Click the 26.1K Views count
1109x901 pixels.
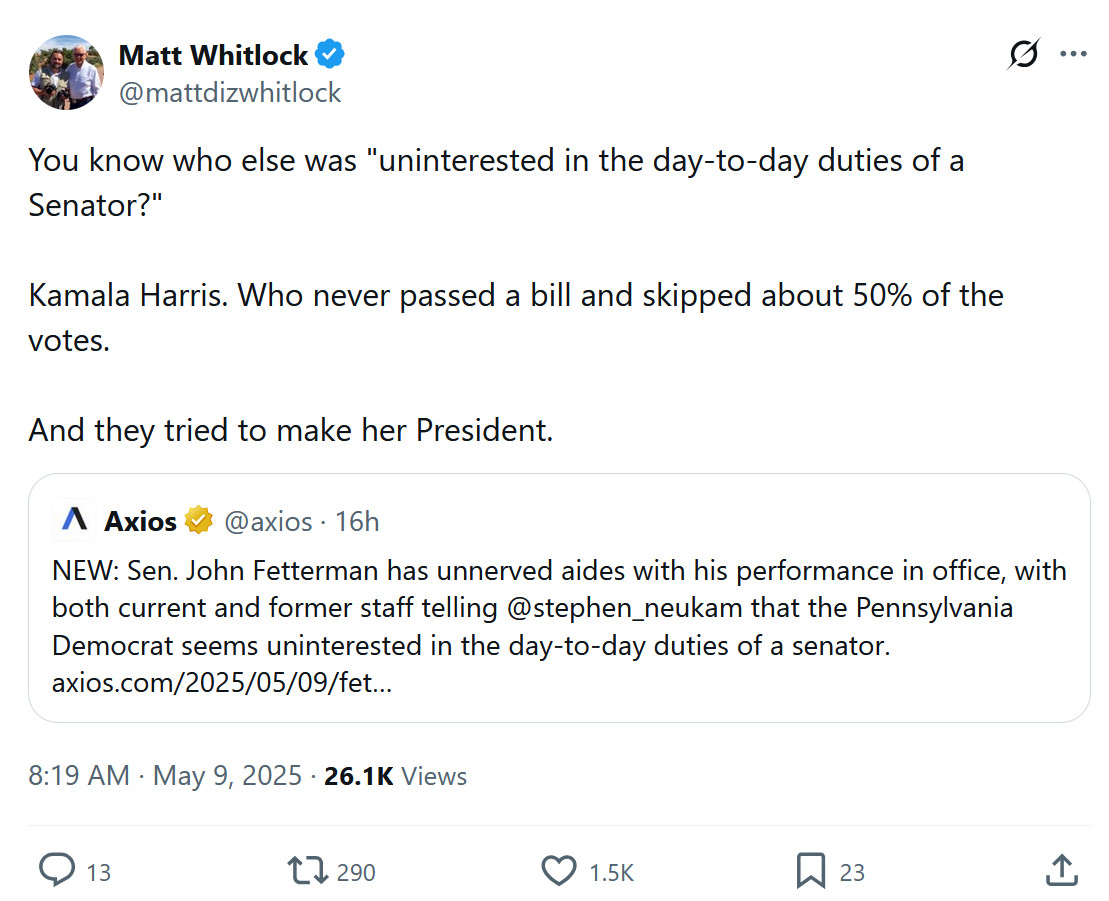point(395,775)
